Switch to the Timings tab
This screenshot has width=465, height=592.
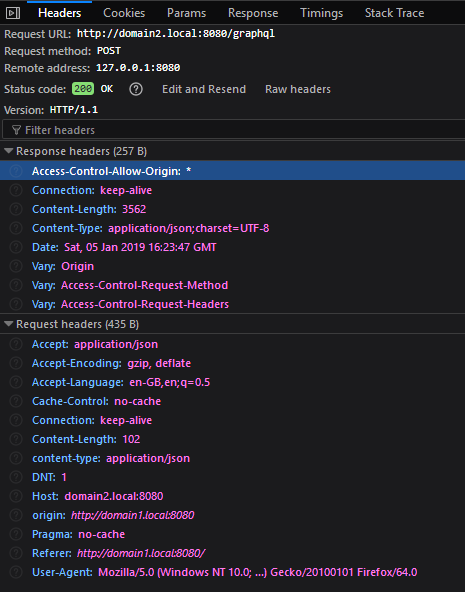click(x=322, y=13)
